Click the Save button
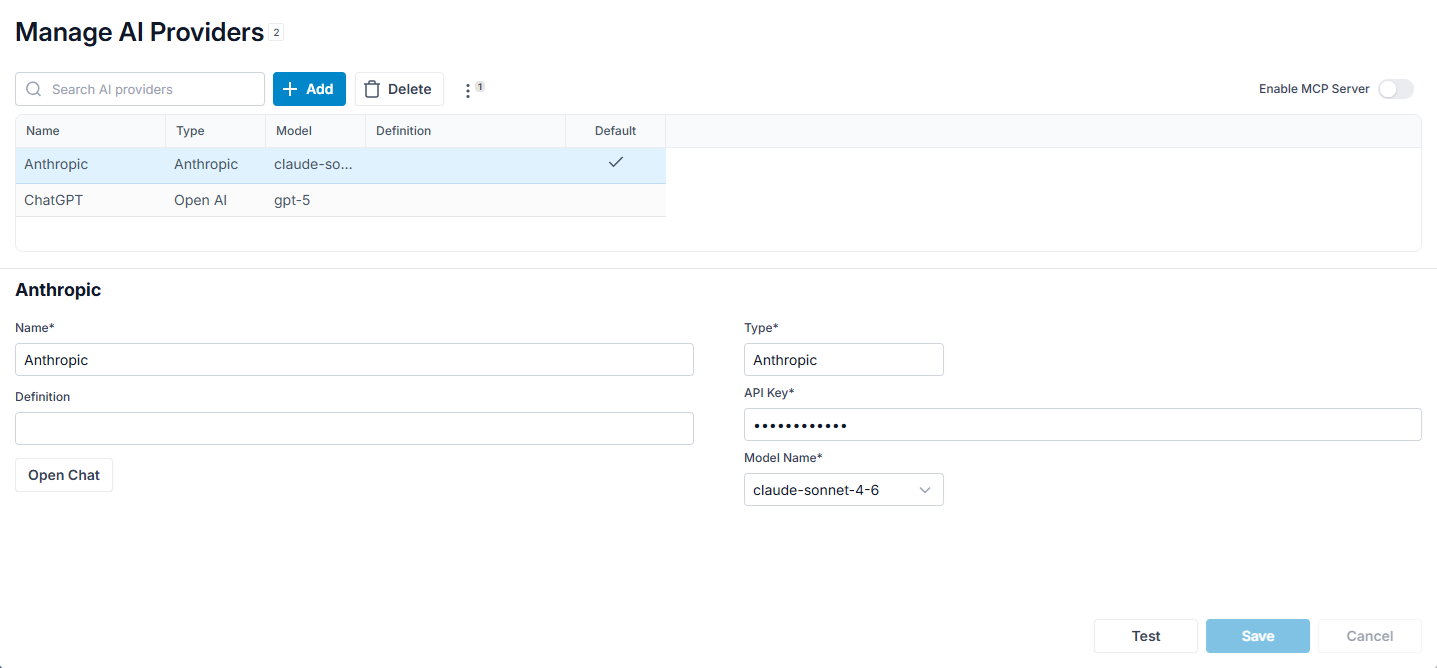The image size is (1437, 668). 1258,636
